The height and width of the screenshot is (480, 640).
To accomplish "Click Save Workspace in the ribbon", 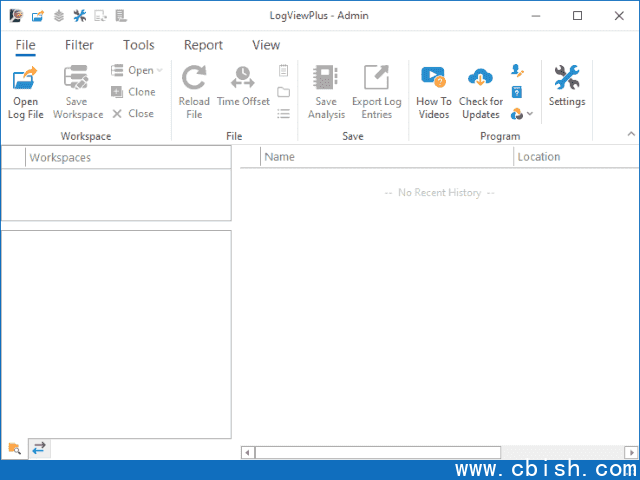I will (78, 93).
